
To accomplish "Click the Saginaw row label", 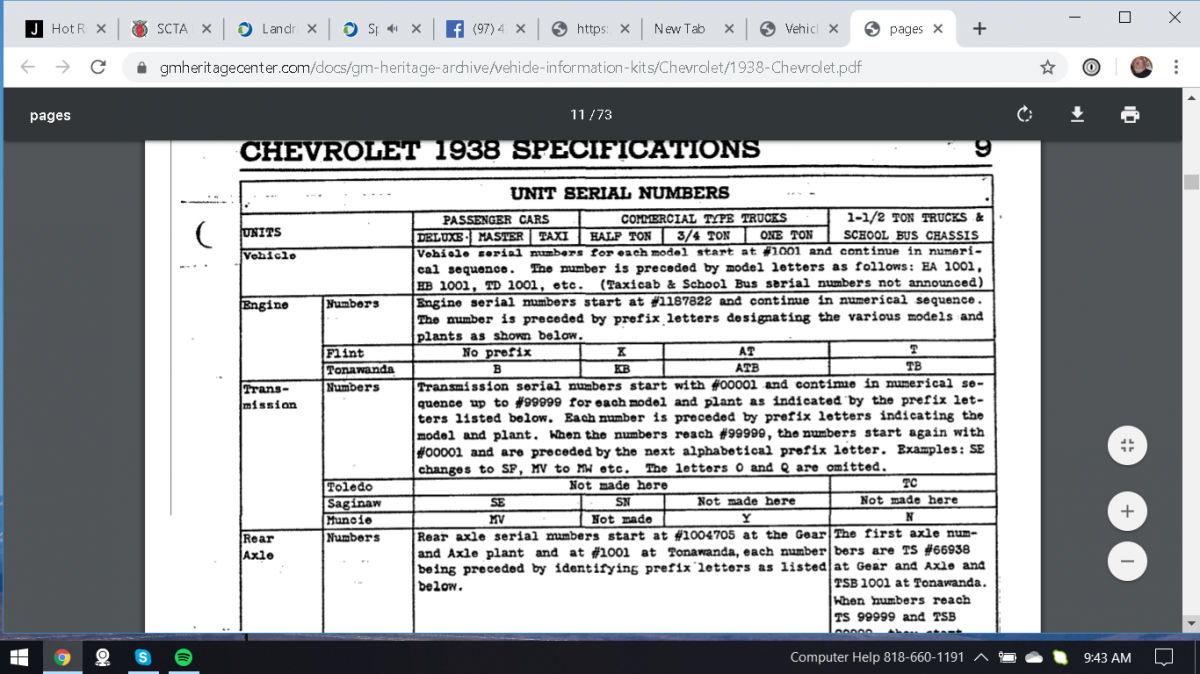I will click(353, 503).
